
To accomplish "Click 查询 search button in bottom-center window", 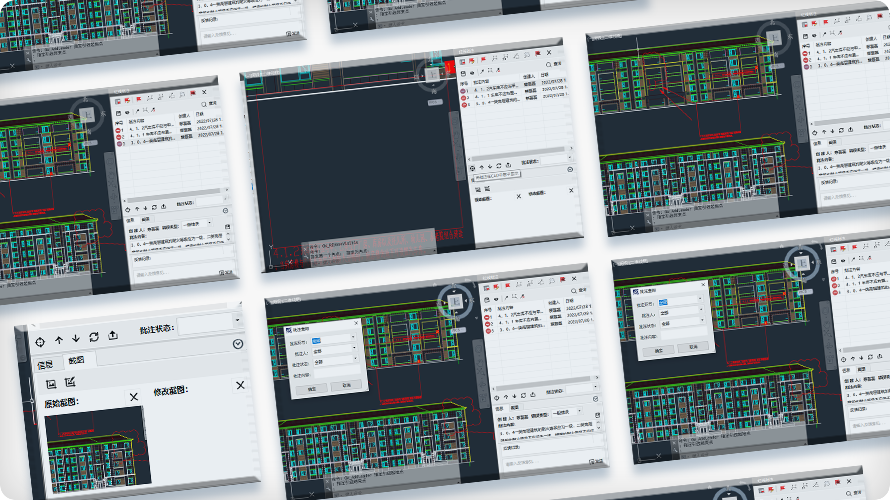I will [578, 291].
